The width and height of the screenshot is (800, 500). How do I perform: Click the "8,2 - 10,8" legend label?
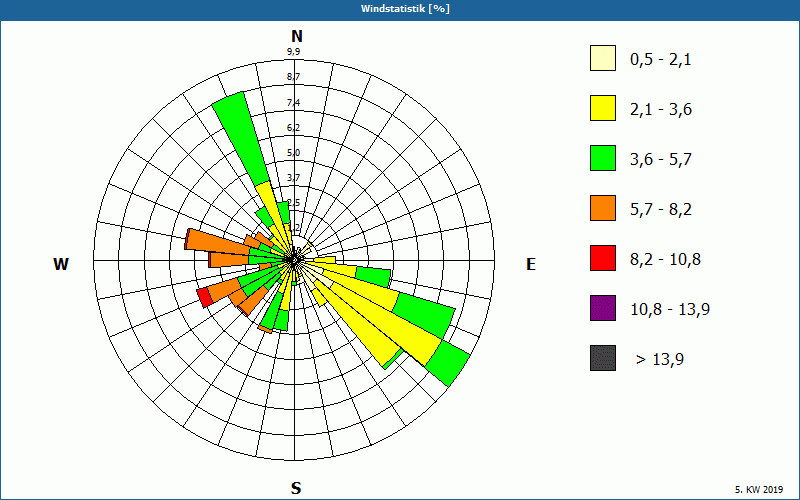tap(665, 260)
